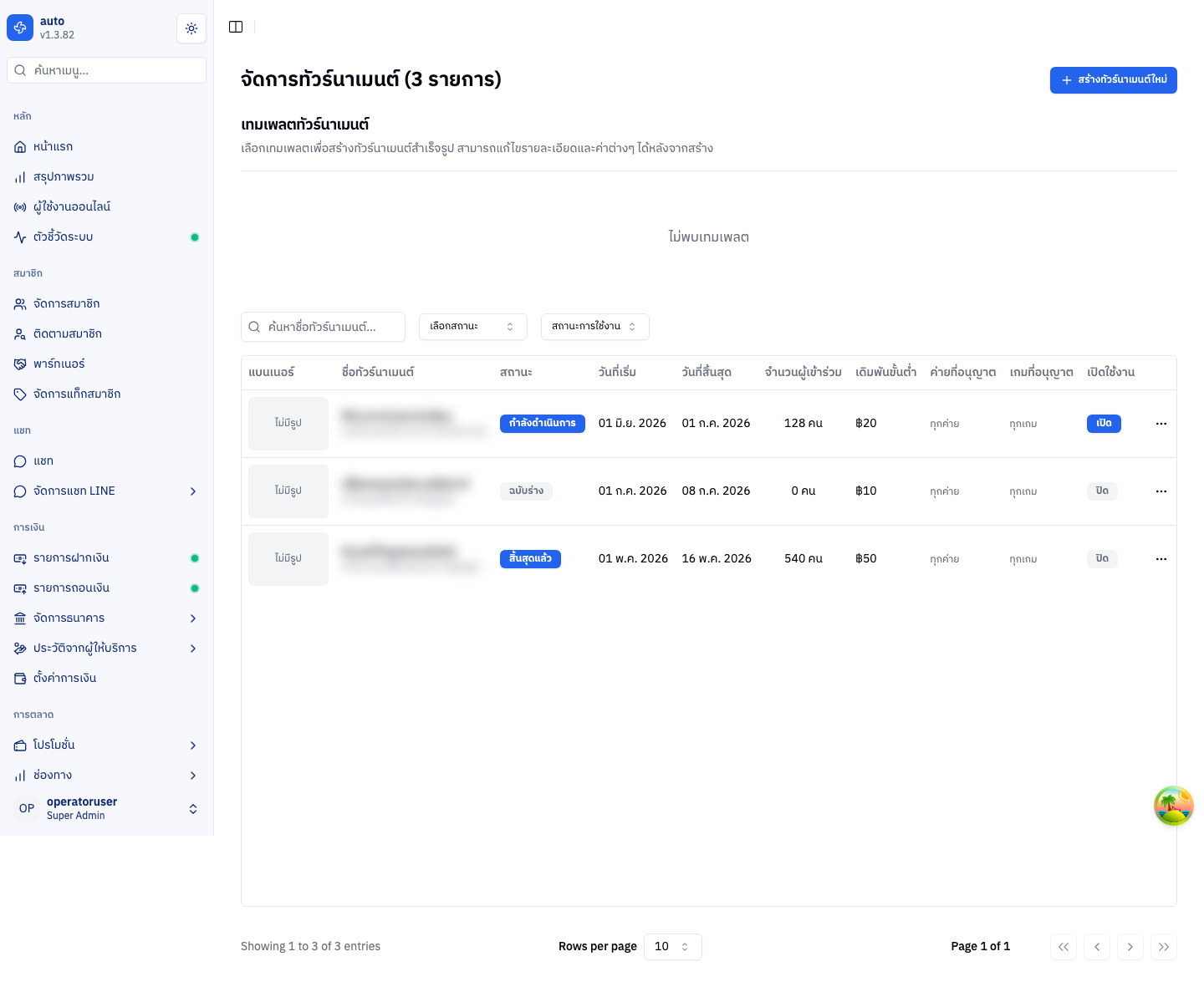Click the สิ้นสุดแล้ว status badge

pos(530,559)
